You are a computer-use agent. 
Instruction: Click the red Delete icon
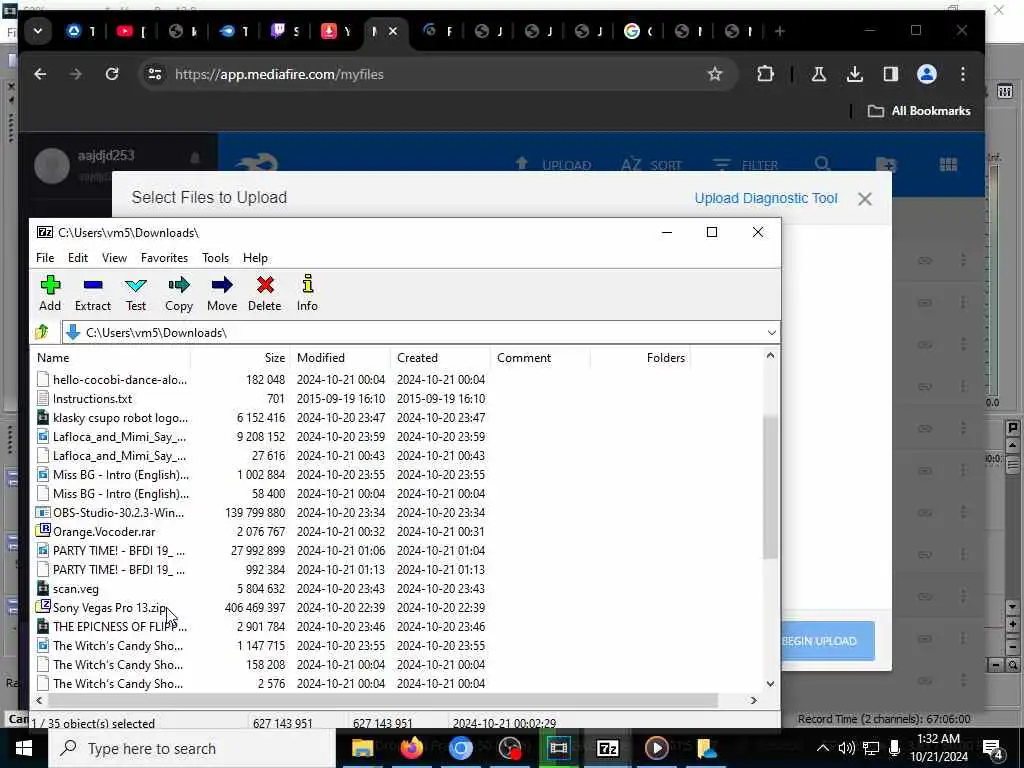pos(264,293)
